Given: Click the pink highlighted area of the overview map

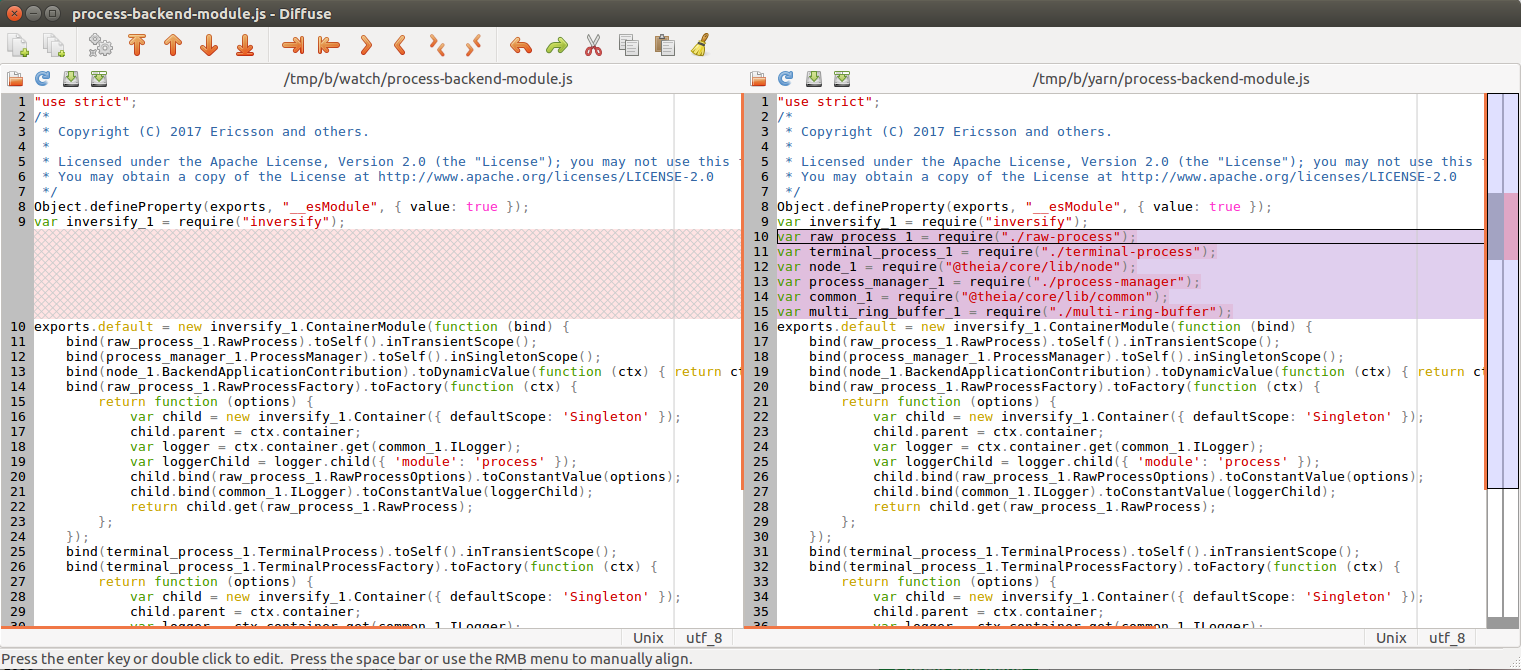Looking at the screenshot, I should point(1510,226).
